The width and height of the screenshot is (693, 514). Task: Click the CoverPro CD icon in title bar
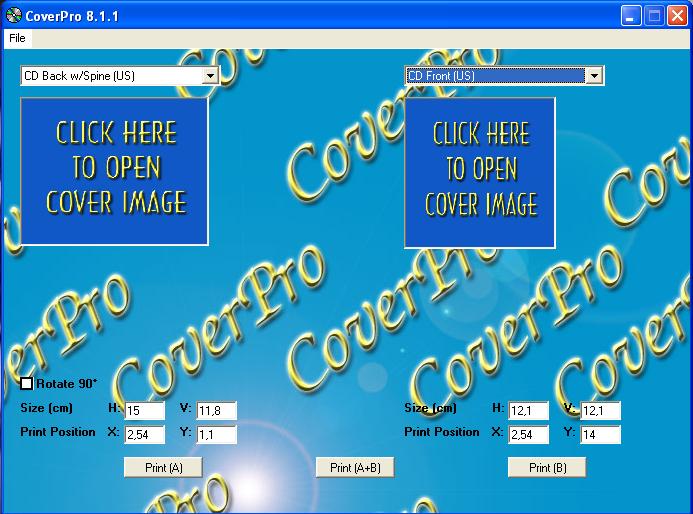pos(14,15)
